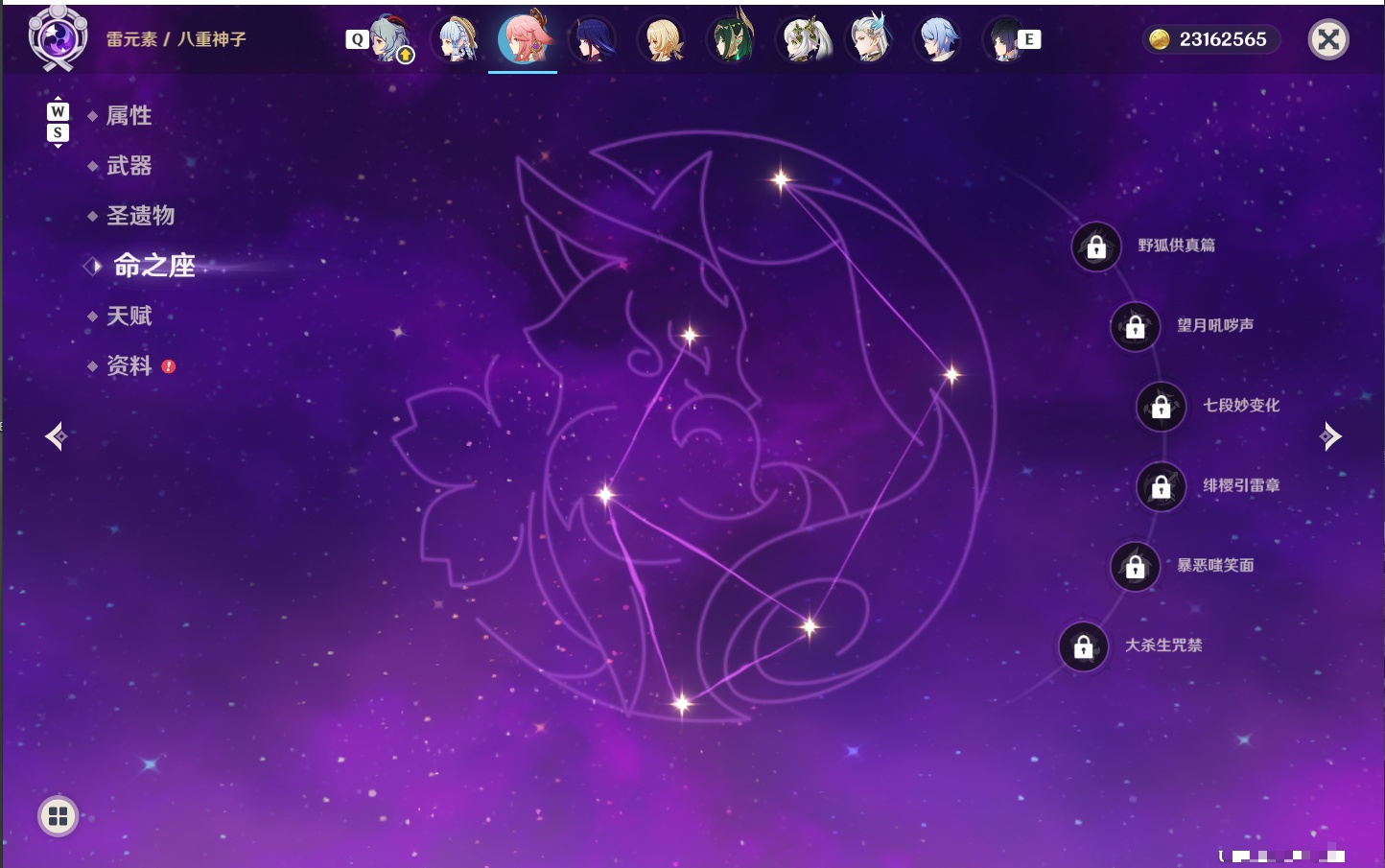Screen dimensions: 1385x868
Task: Select the locked 望月吼哕声 constellation
Action: point(1136,327)
